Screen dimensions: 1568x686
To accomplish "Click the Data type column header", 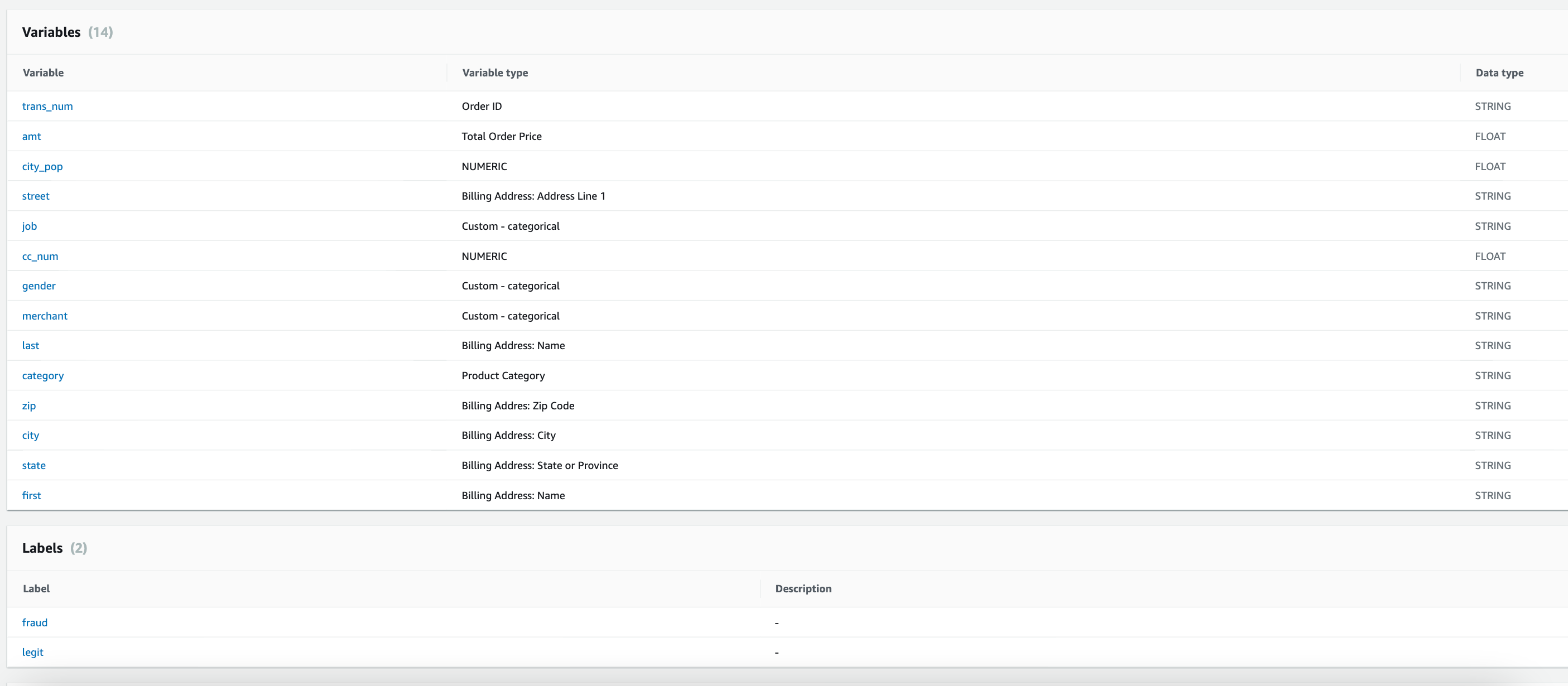I will [1499, 73].
